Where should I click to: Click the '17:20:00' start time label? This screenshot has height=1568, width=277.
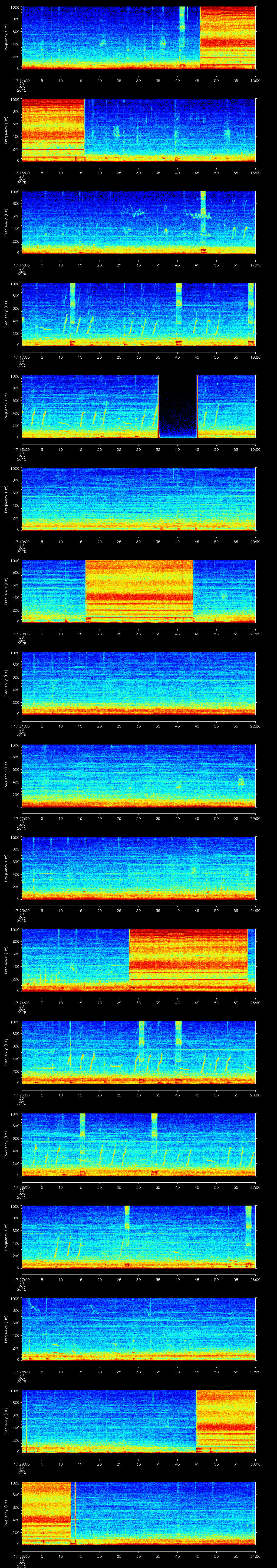(21, 634)
